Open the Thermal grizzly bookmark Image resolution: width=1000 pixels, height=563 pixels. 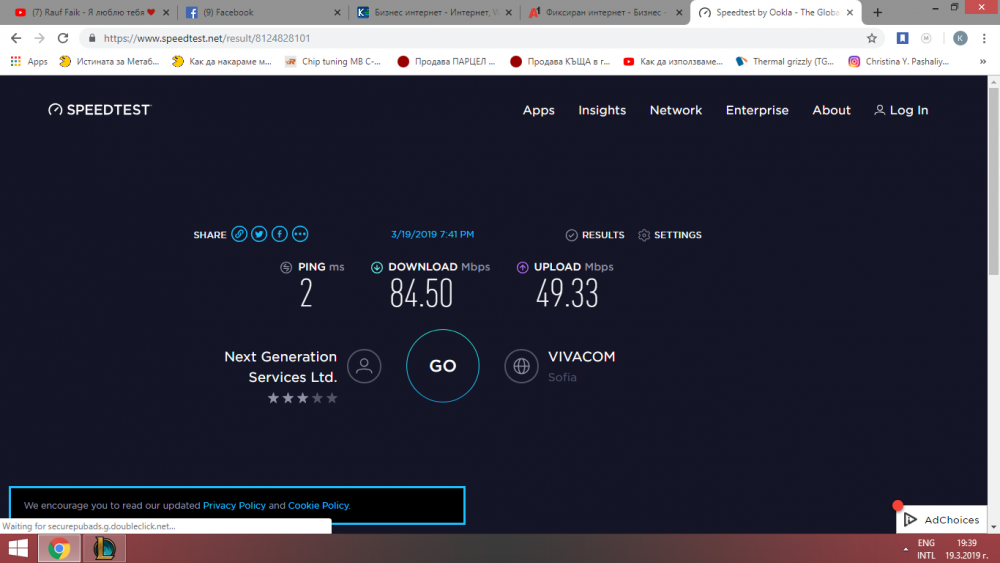tap(785, 61)
